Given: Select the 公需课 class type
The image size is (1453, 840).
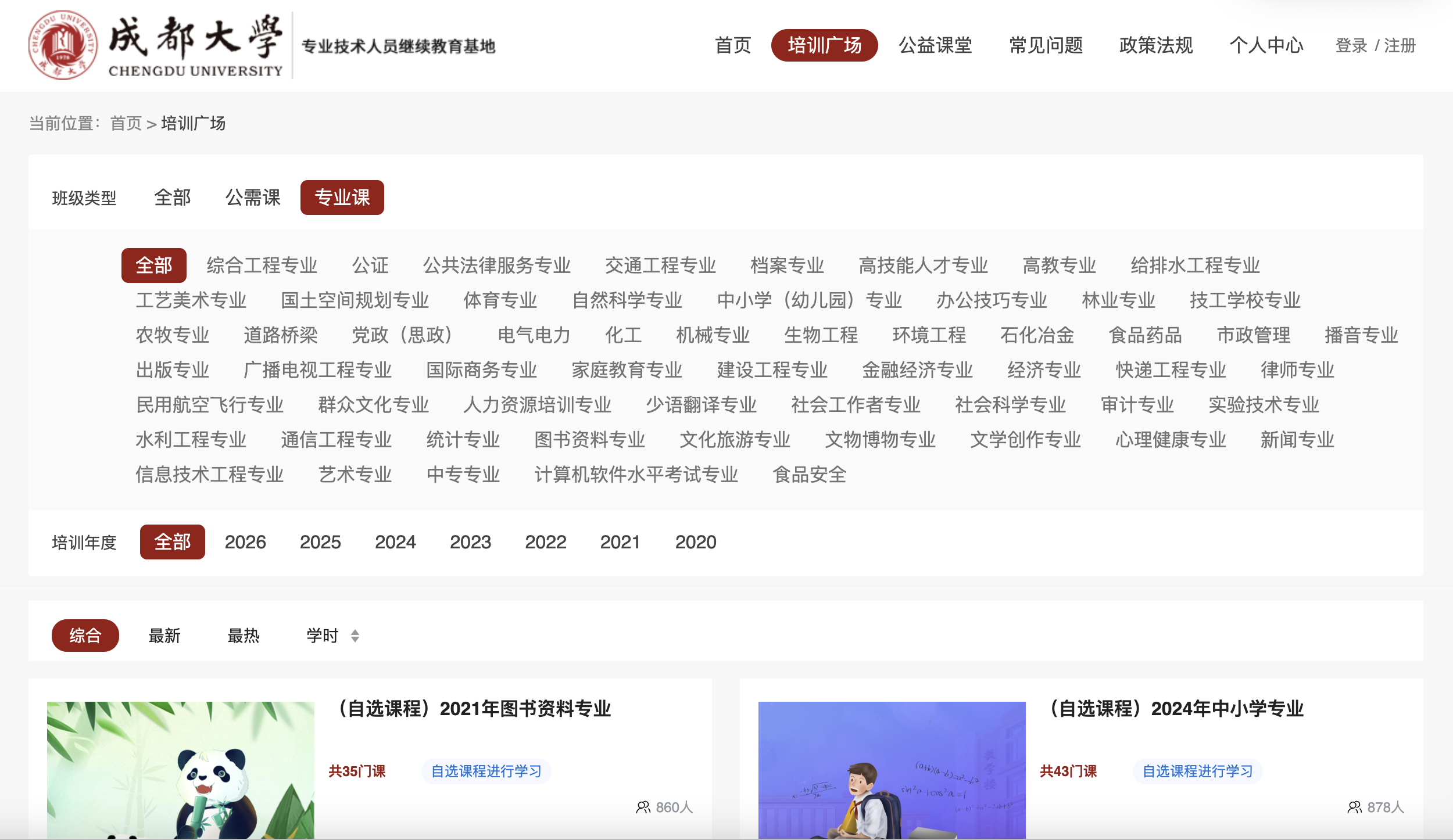Looking at the screenshot, I should coord(253,198).
